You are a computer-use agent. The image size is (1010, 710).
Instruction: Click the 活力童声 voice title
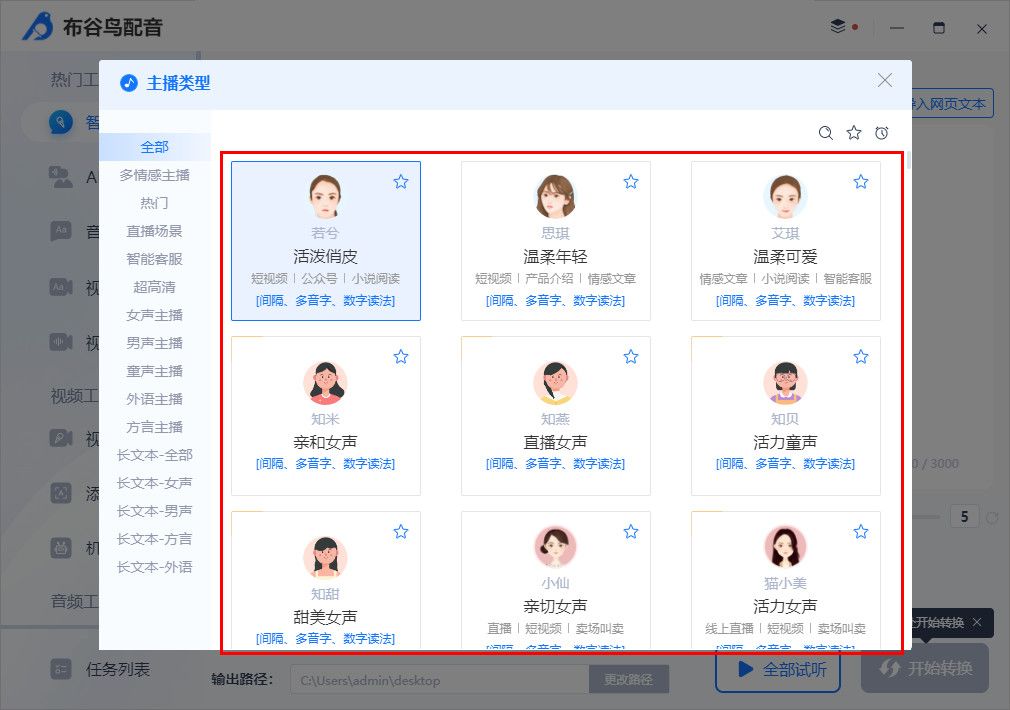tap(785, 442)
